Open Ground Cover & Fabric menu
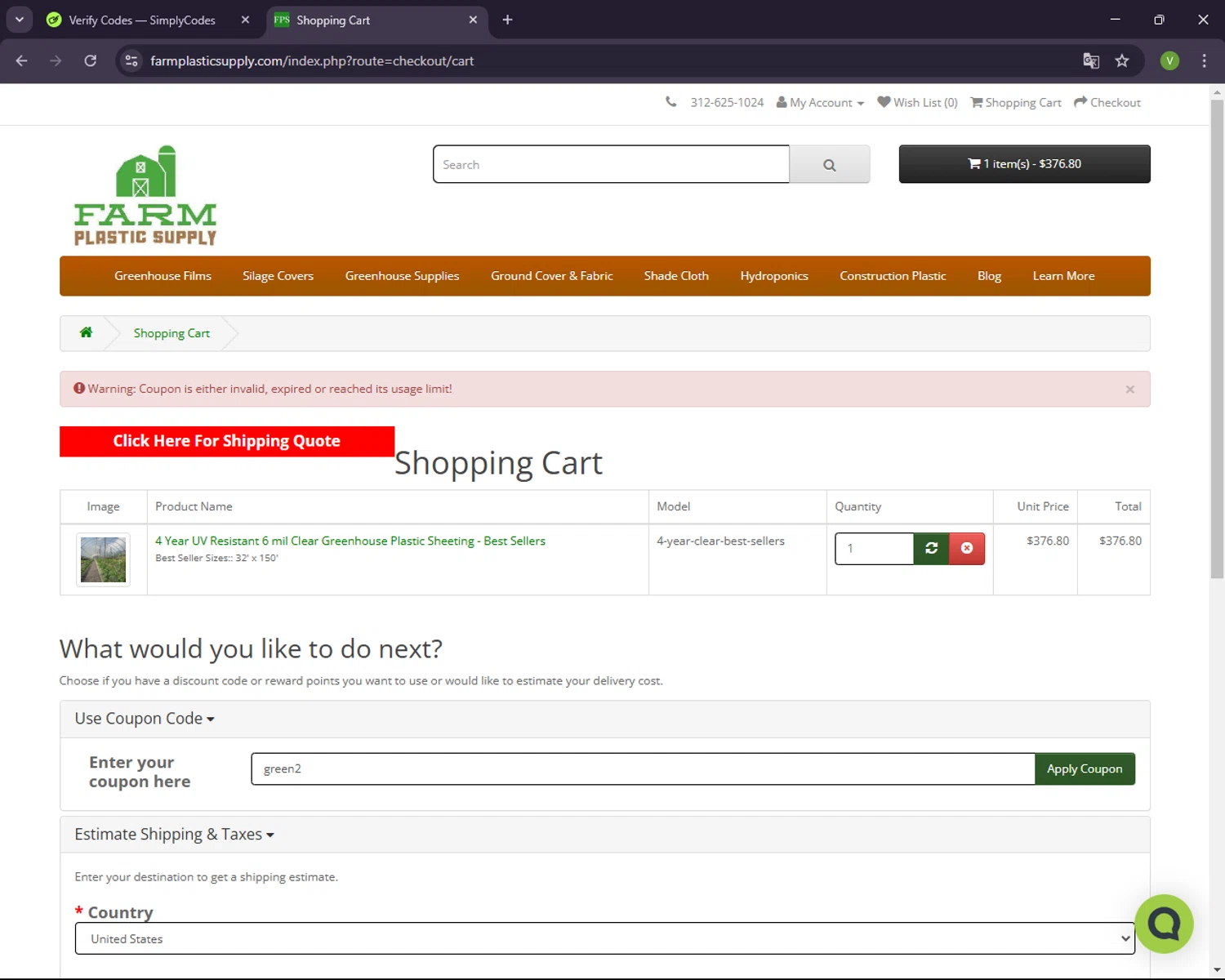The width and height of the screenshot is (1225, 980). tap(551, 276)
